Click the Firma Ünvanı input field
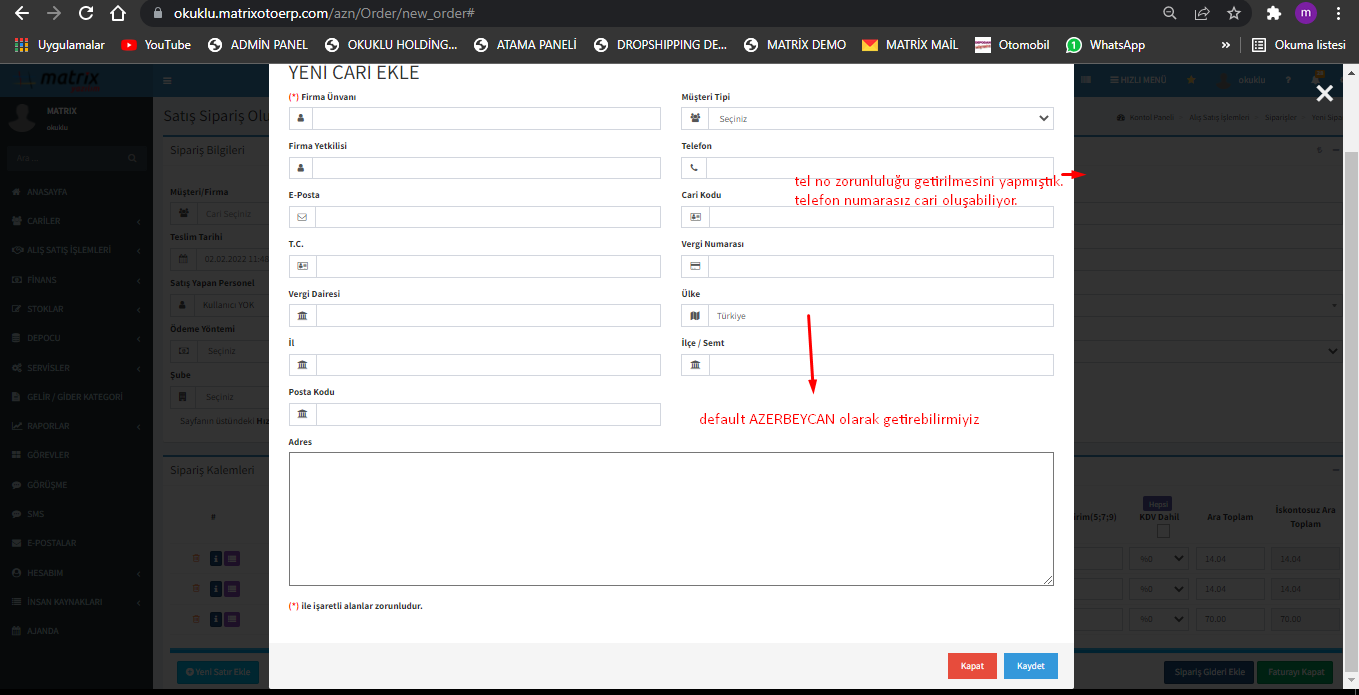Screen dimensions: 1359x695 (x=486, y=119)
